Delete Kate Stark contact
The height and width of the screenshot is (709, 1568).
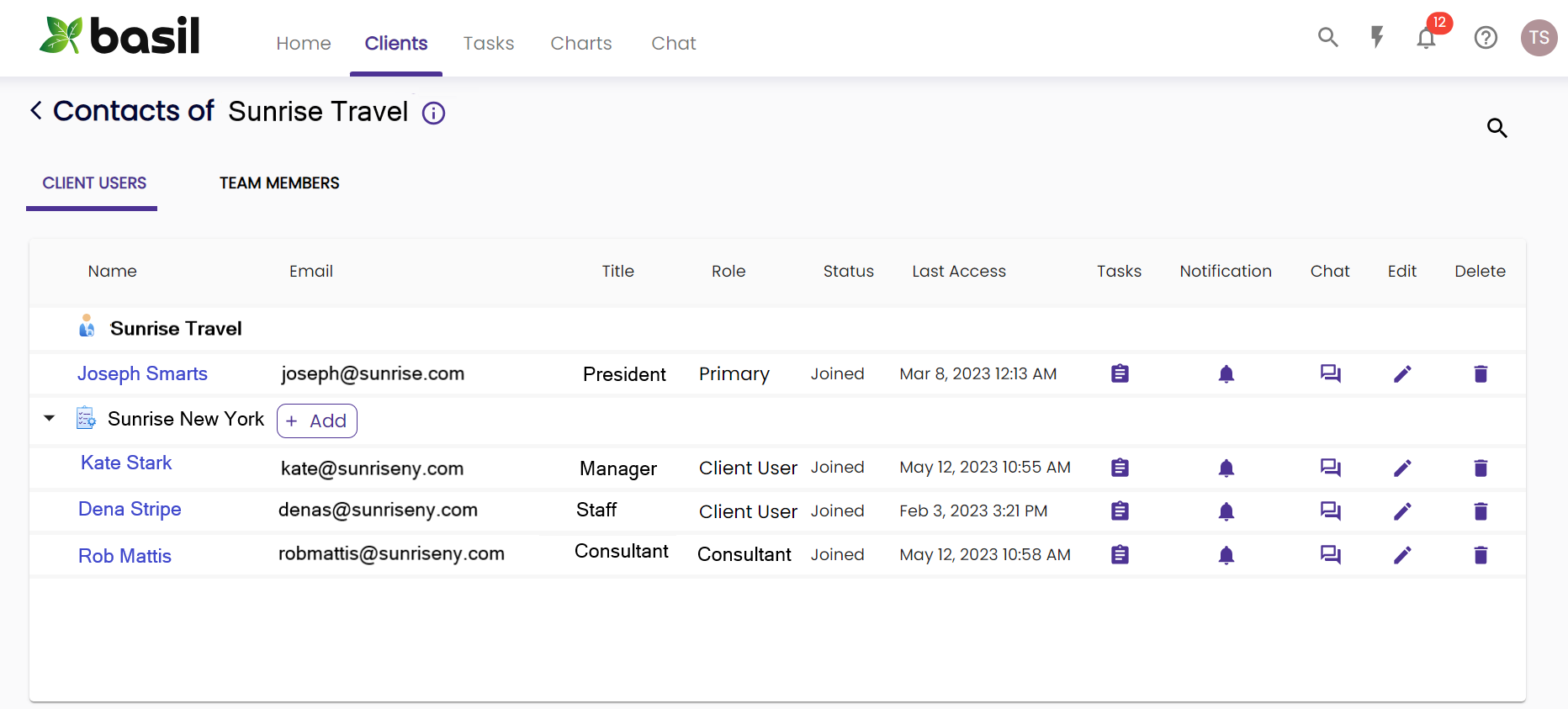[1481, 468]
